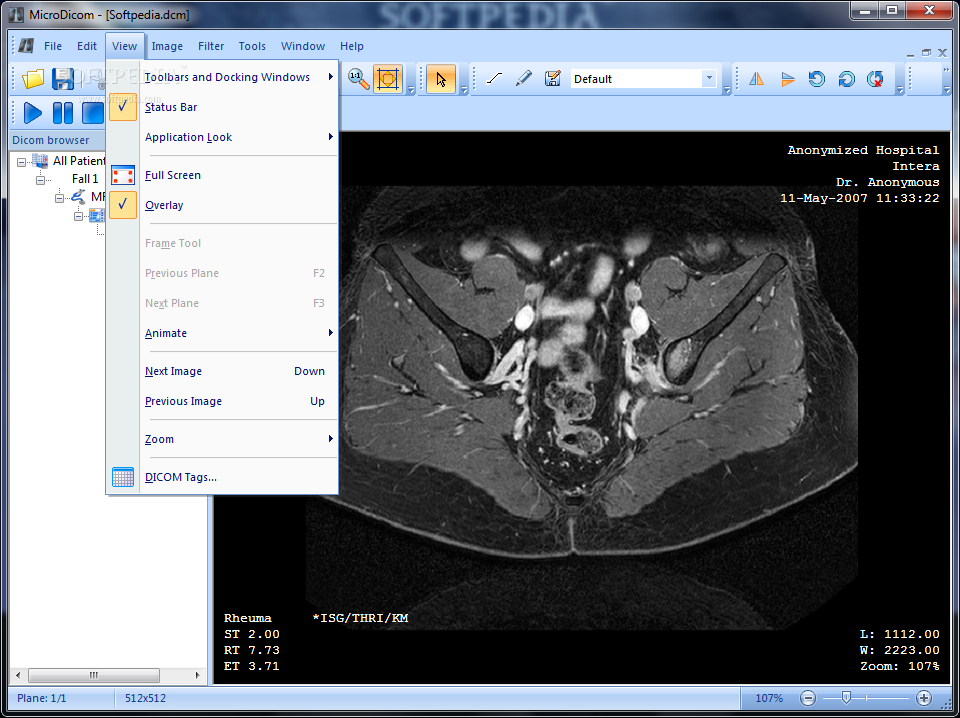Screen dimensions: 960x718
Task: Select the 1:1 actual size zoom icon
Action: 359,79
